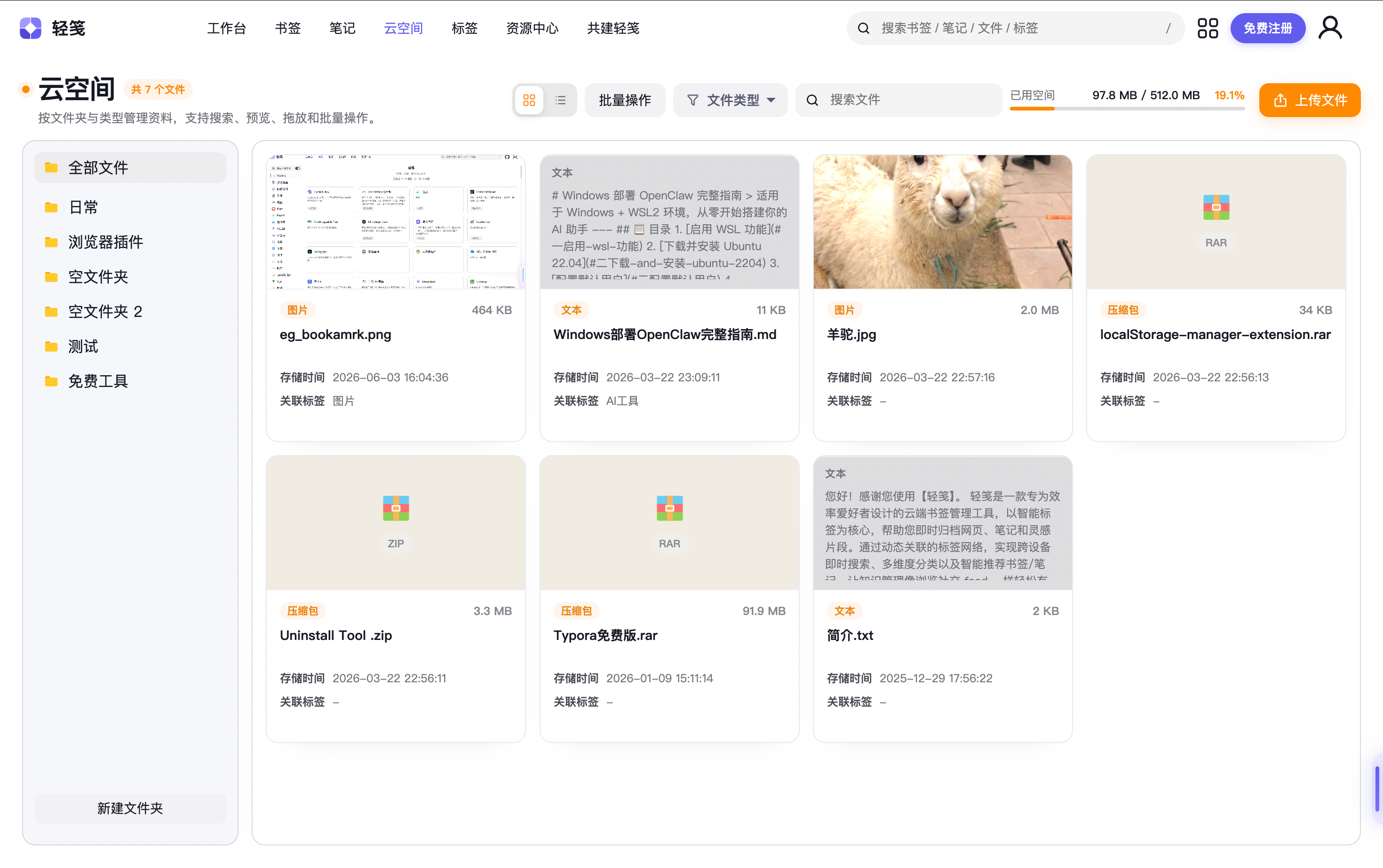This screenshot has width=1383, height=868.
Task: Go to the 工作台 tab
Action: (226, 28)
